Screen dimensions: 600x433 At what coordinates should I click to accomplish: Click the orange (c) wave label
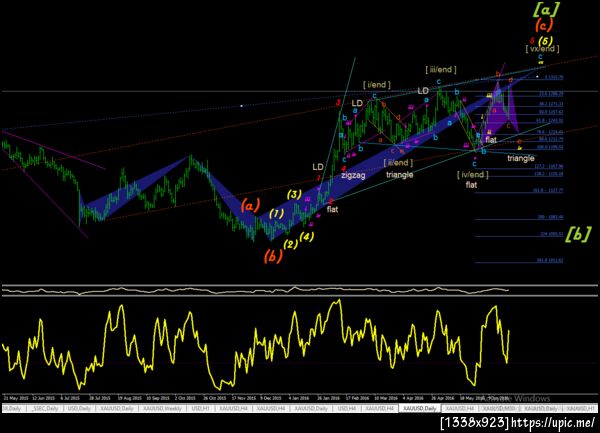pos(544,25)
